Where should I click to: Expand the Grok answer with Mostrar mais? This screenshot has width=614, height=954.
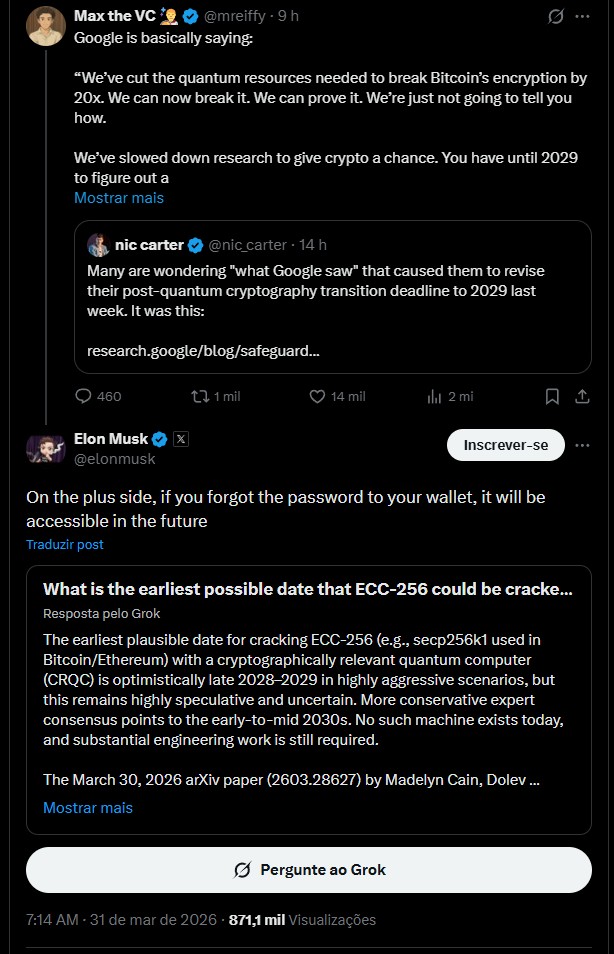[x=88, y=807]
